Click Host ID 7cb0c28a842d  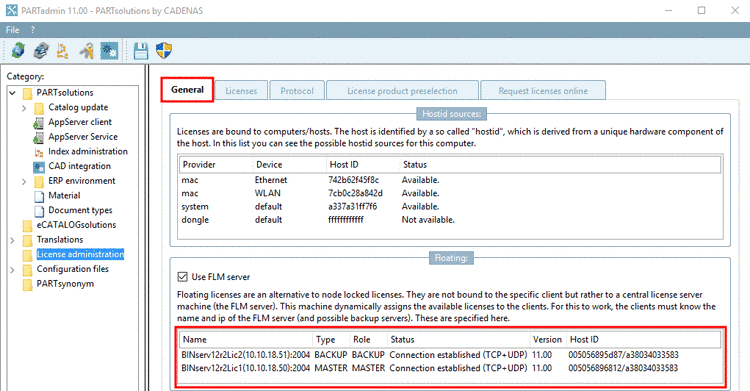coord(355,193)
